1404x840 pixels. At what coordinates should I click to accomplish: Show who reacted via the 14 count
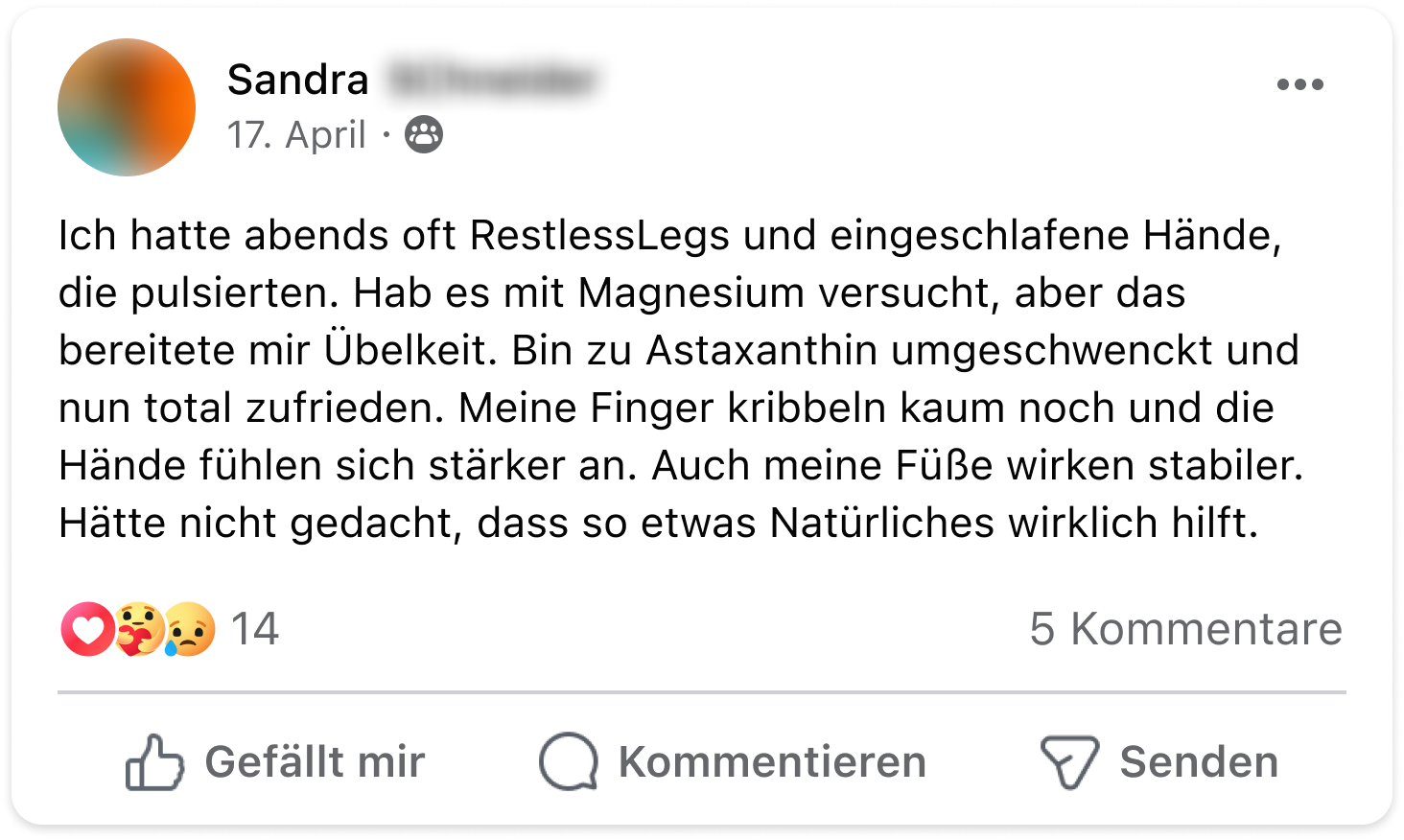coord(255,629)
